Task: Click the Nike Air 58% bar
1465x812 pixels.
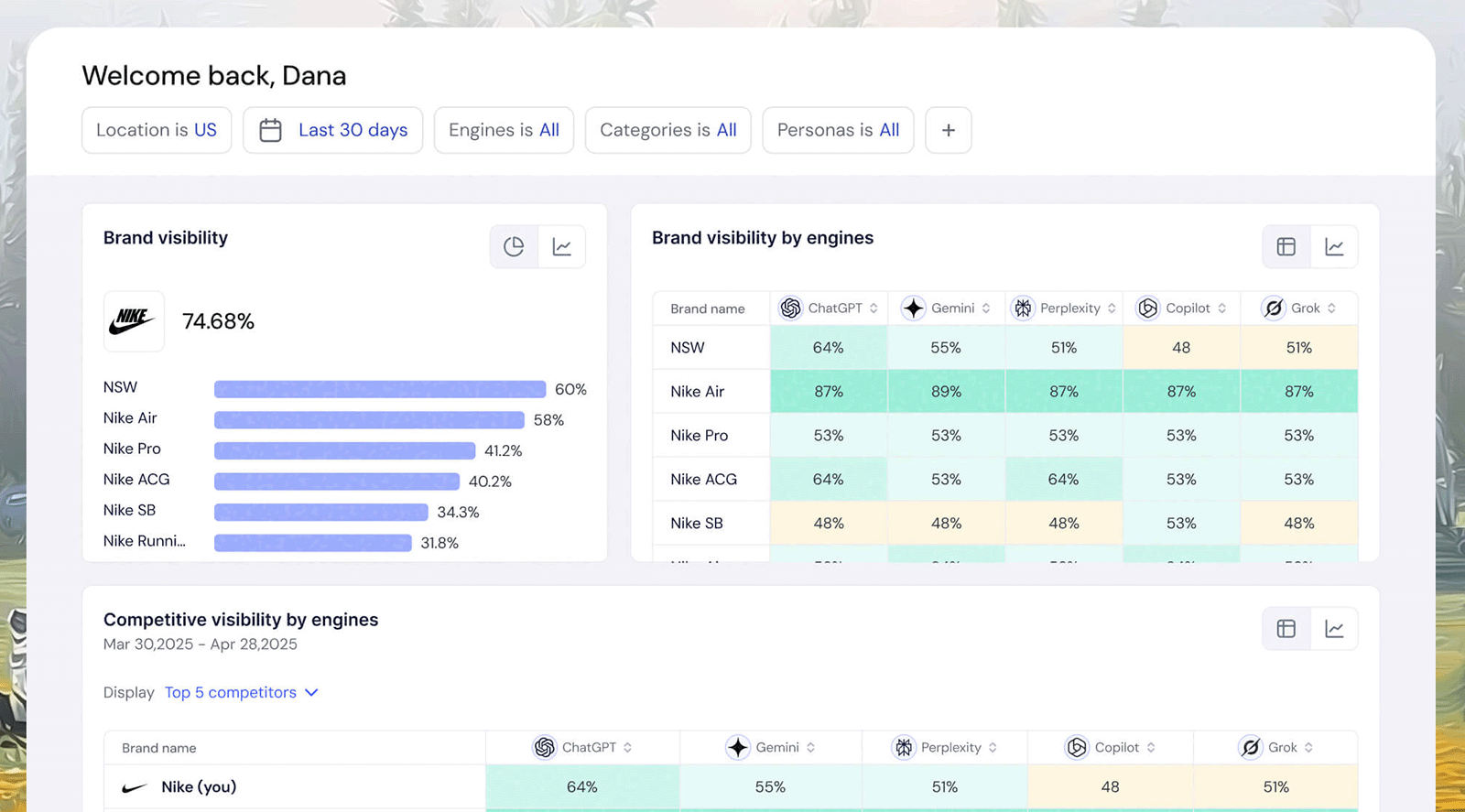Action: [369, 419]
